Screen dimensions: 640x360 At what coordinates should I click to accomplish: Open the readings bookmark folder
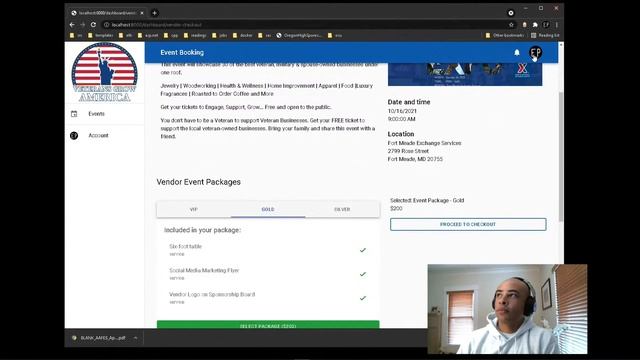(195, 36)
